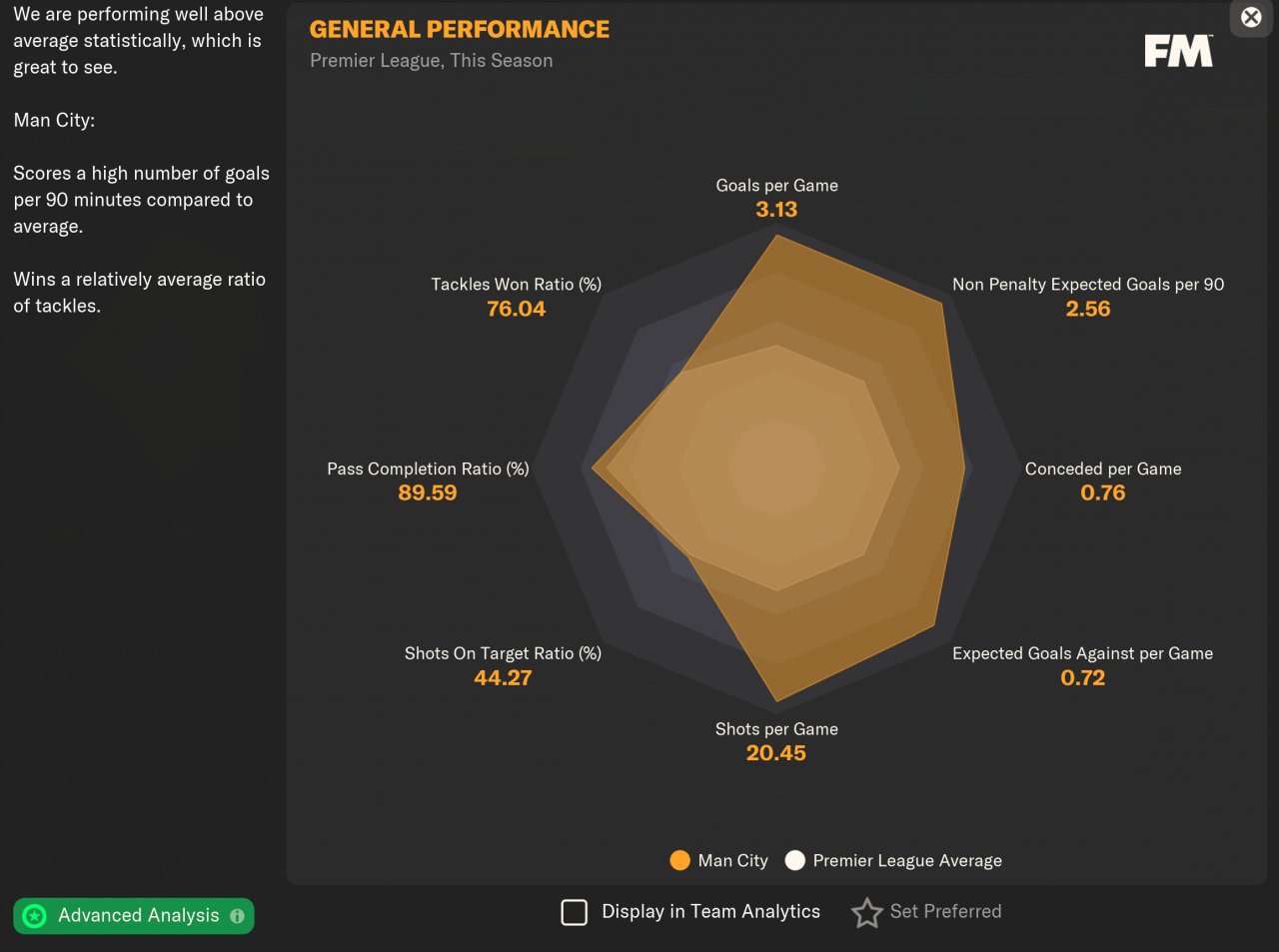Select Non Penalty Expected Goals per 90 label

1088,285
